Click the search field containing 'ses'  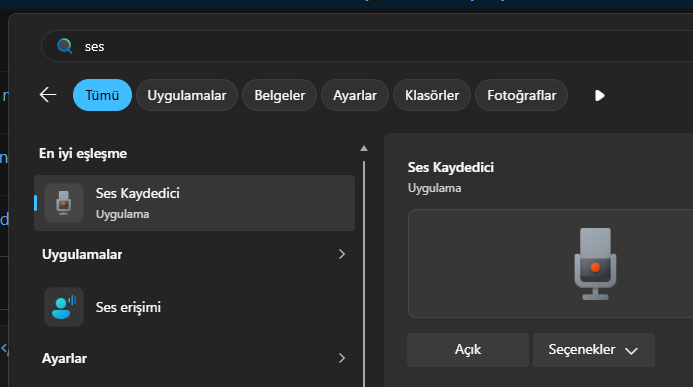pyautogui.click(x=367, y=46)
